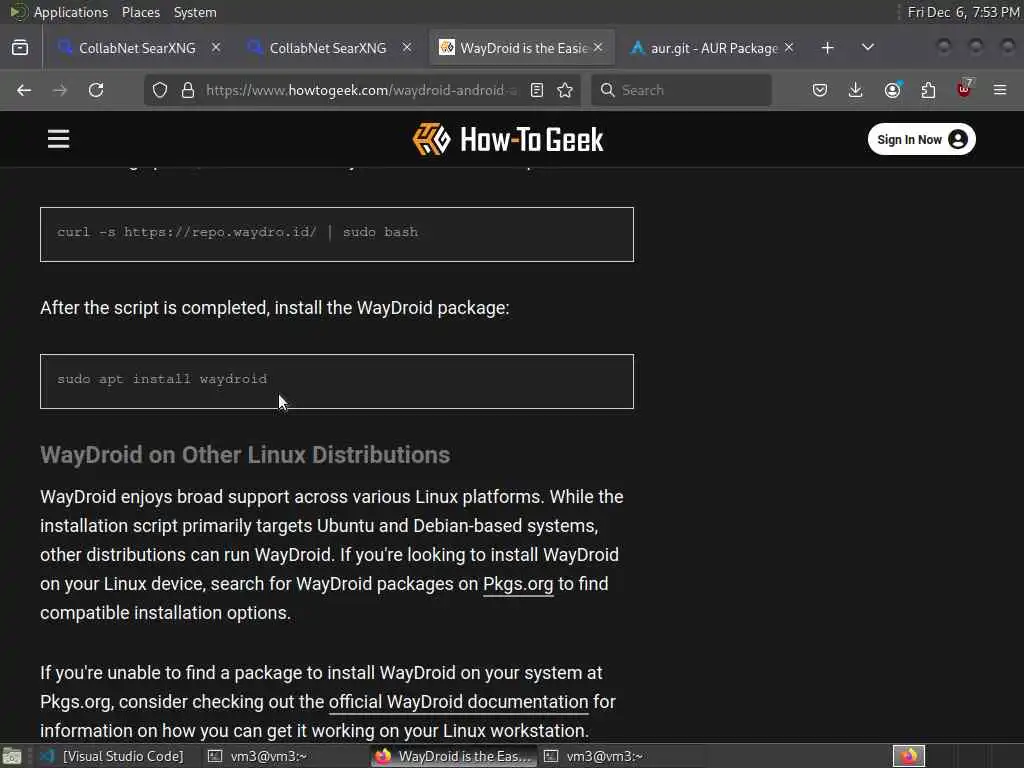Viewport: 1024px width, 768px height.
Task: Open the tracking protection shield icon
Action: [x=160, y=90]
